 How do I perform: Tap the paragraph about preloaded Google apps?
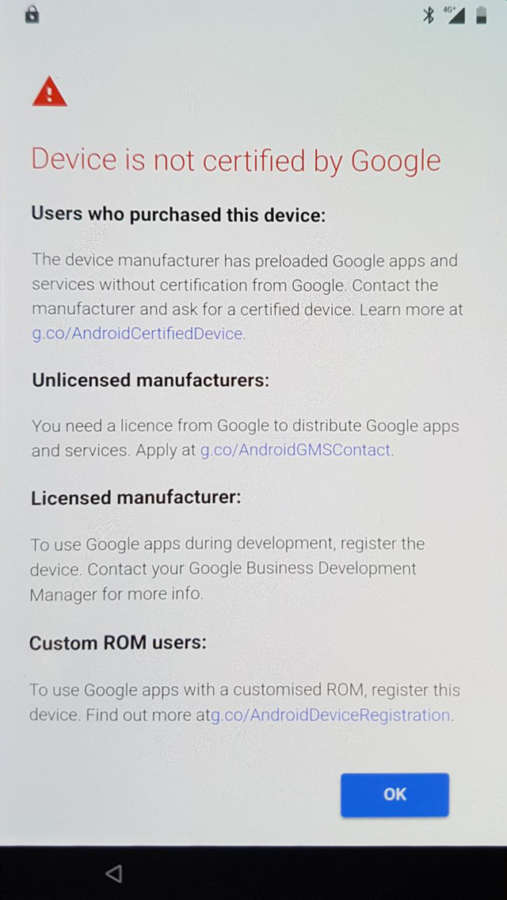[247, 297]
